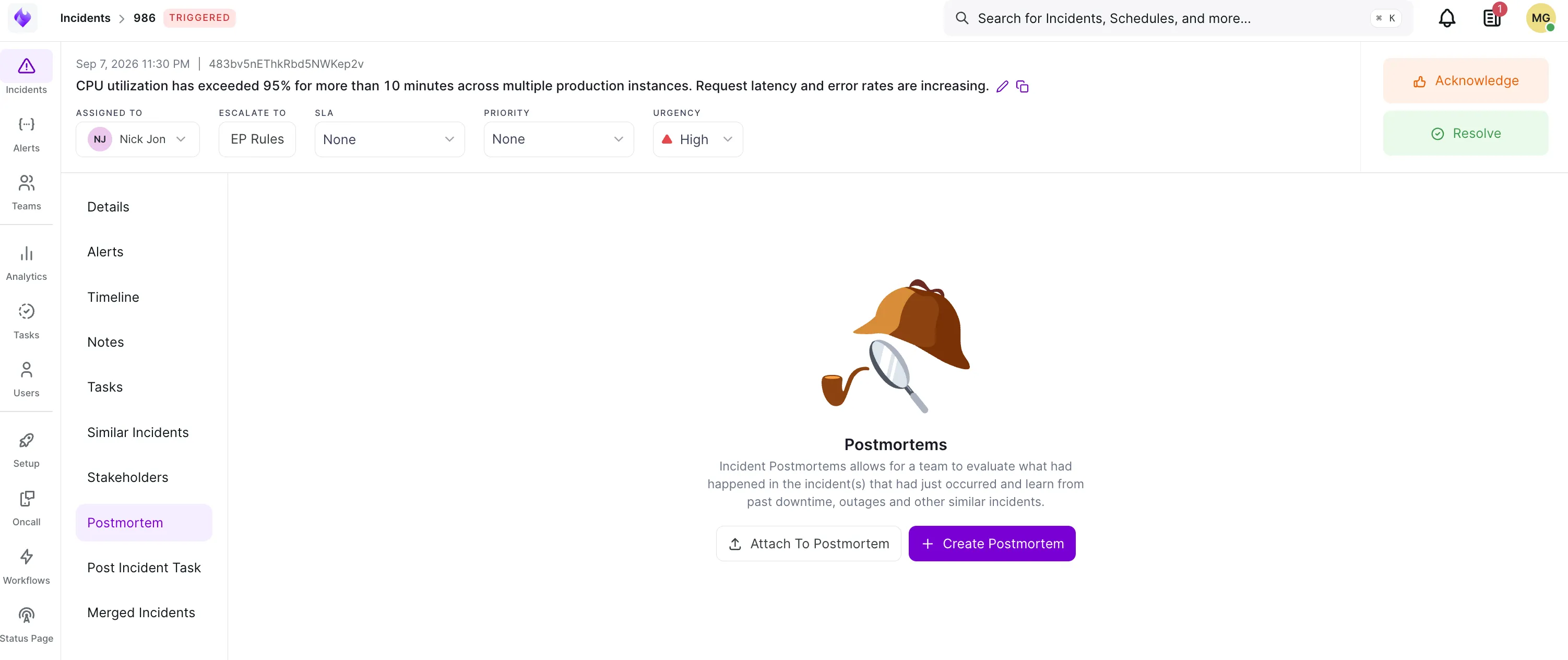Click the Attach To Postmortem button
The image size is (1568, 660).
pos(809,544)
